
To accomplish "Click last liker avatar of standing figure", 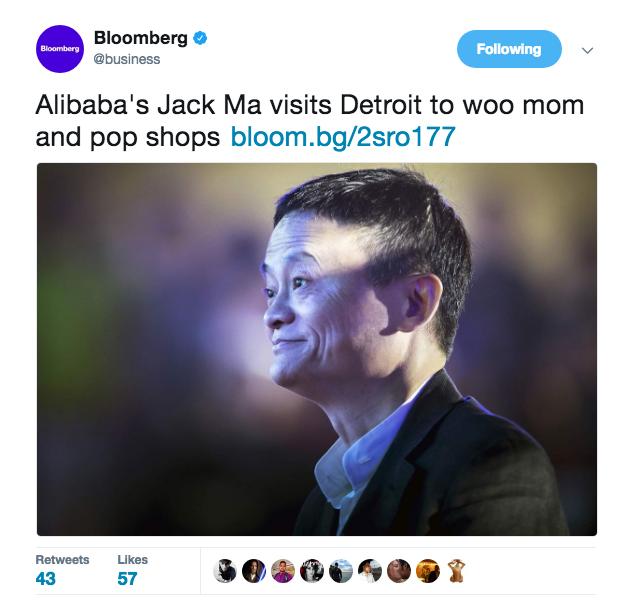I will click(457, 571).
